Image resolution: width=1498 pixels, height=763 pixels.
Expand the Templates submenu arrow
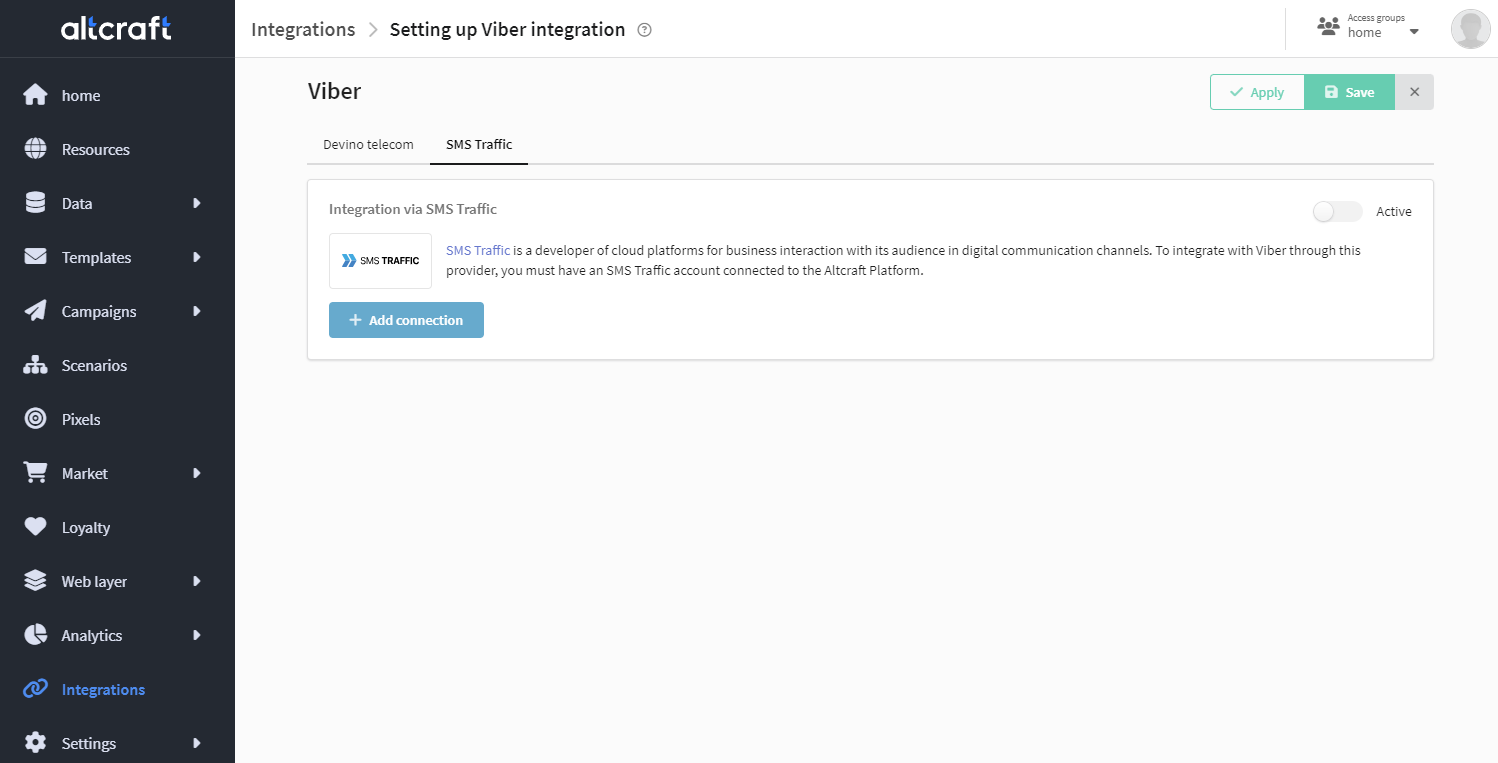[197, 257]
